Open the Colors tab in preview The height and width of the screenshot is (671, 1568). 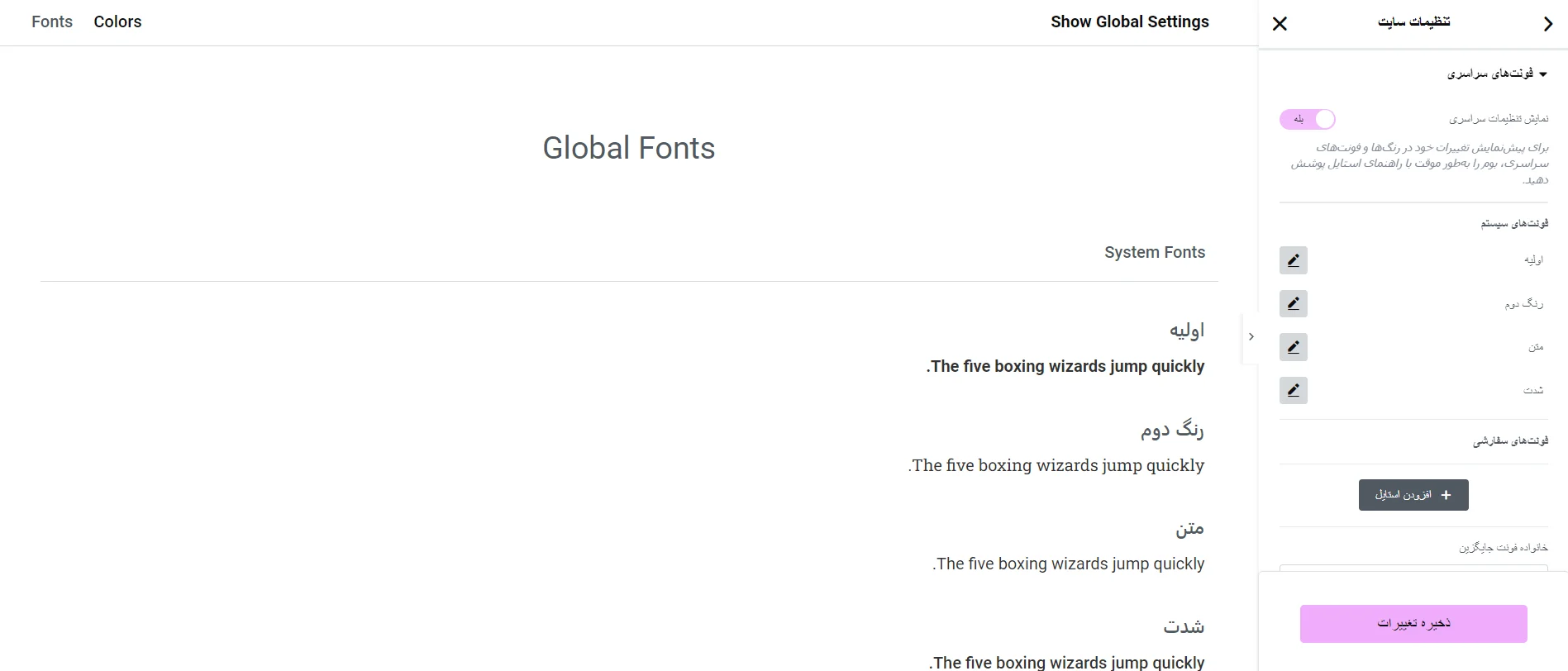point(117,22)
